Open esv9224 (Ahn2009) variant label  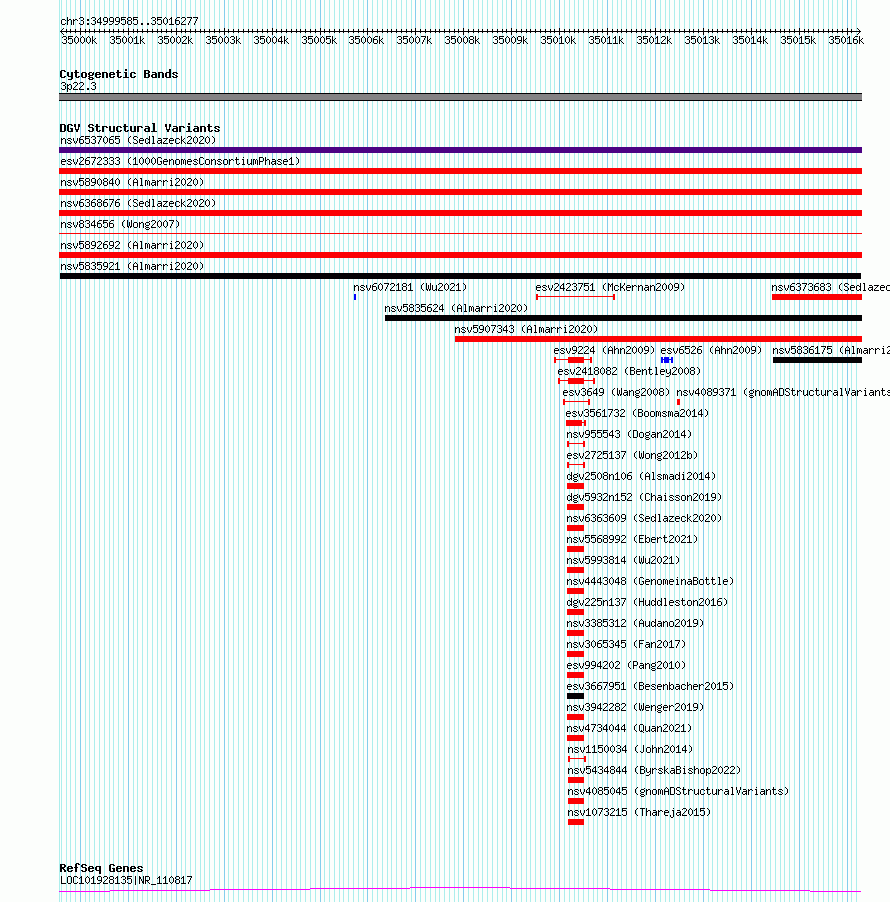(x=604, y=350)
